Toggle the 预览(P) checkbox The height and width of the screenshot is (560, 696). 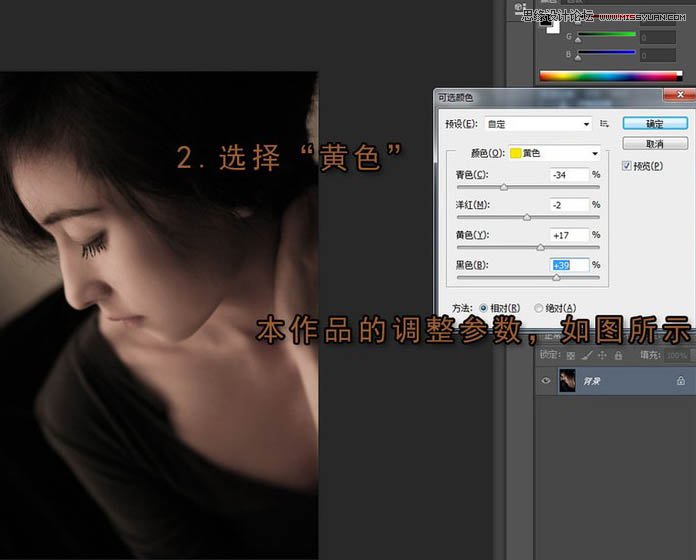627,166
